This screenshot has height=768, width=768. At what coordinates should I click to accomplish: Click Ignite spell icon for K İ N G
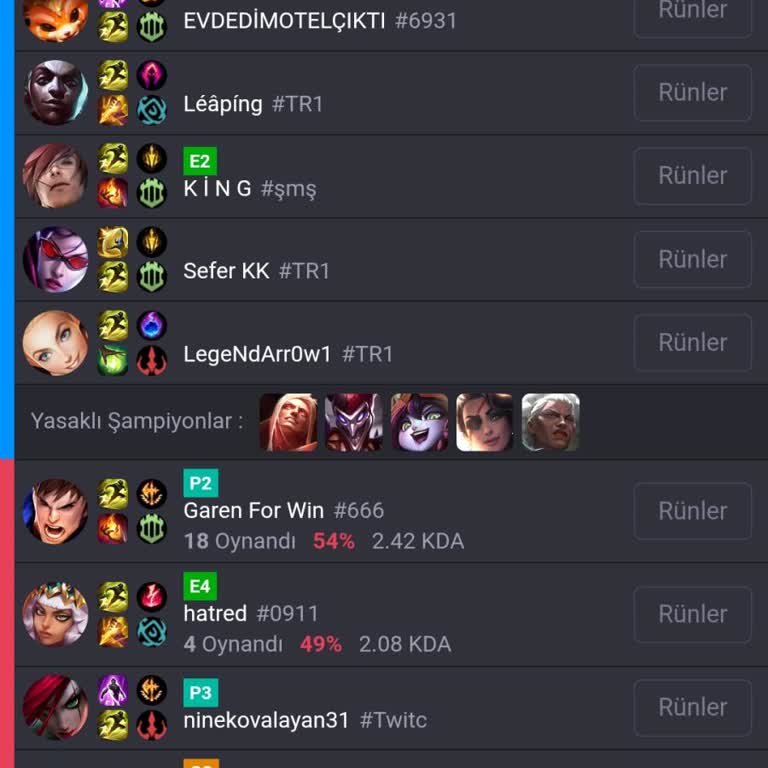pyautogui.click(x=113, y=193)
